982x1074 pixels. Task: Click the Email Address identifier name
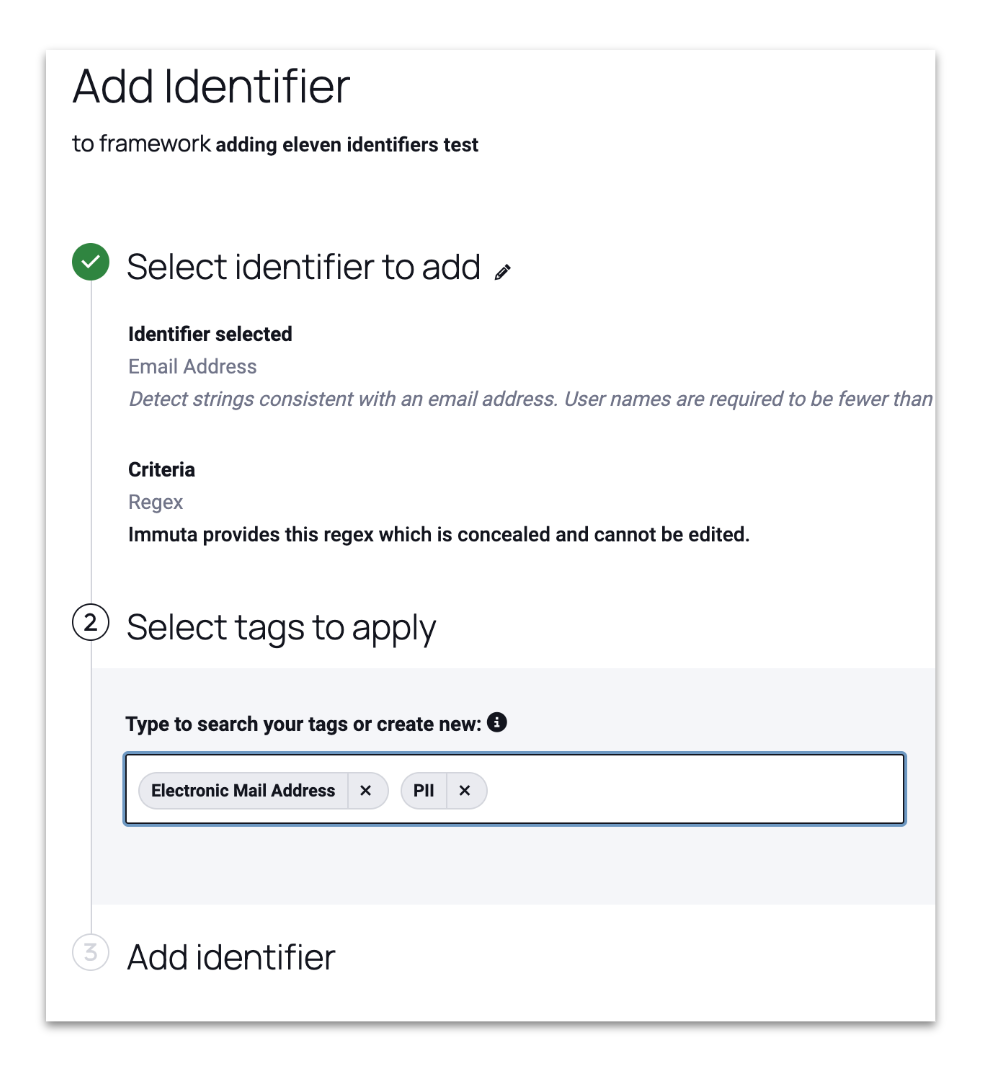pos(192,366)
